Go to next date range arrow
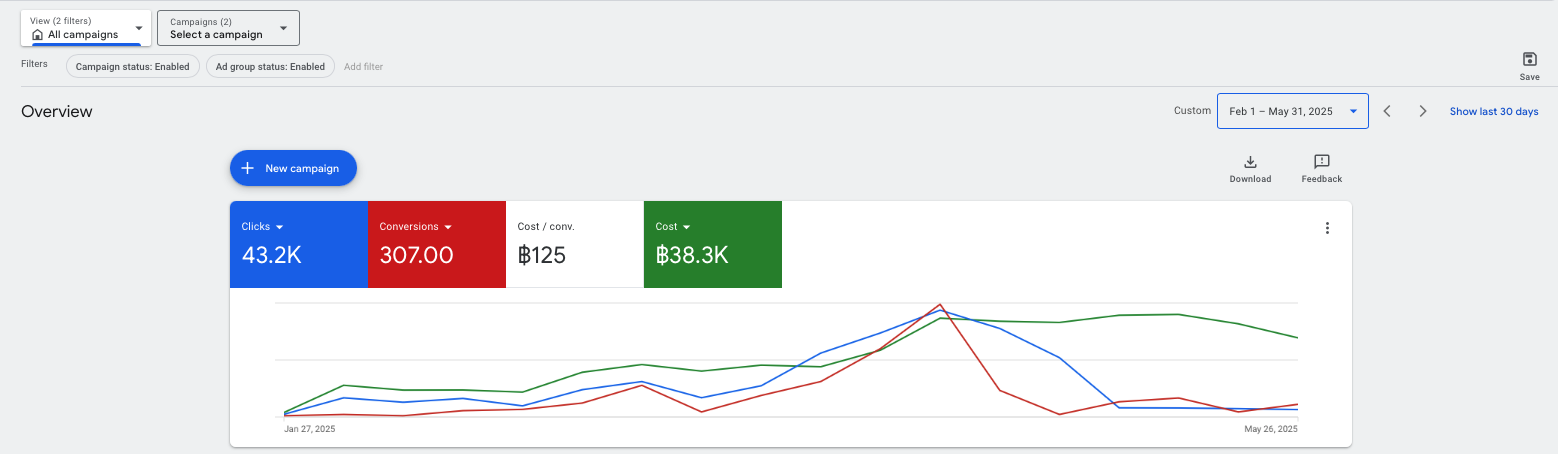The height and width of the screenshot is (454, 1558). pyautogui.click(x=1423, y=111)
